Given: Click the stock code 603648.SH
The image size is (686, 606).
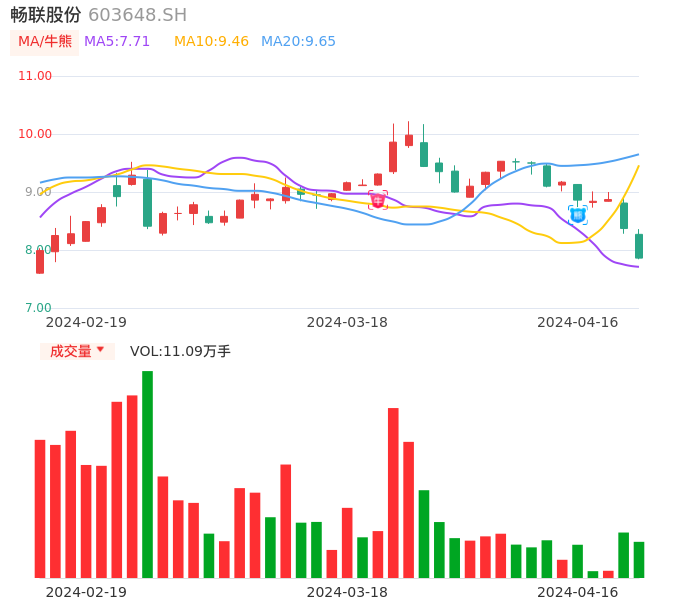Looking at the screenshot, I should [x=137, y=15].
